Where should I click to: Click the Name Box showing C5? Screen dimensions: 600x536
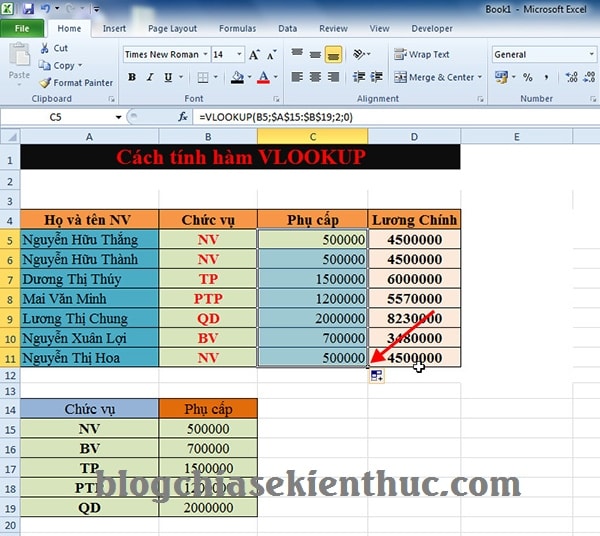coord(56,117)
